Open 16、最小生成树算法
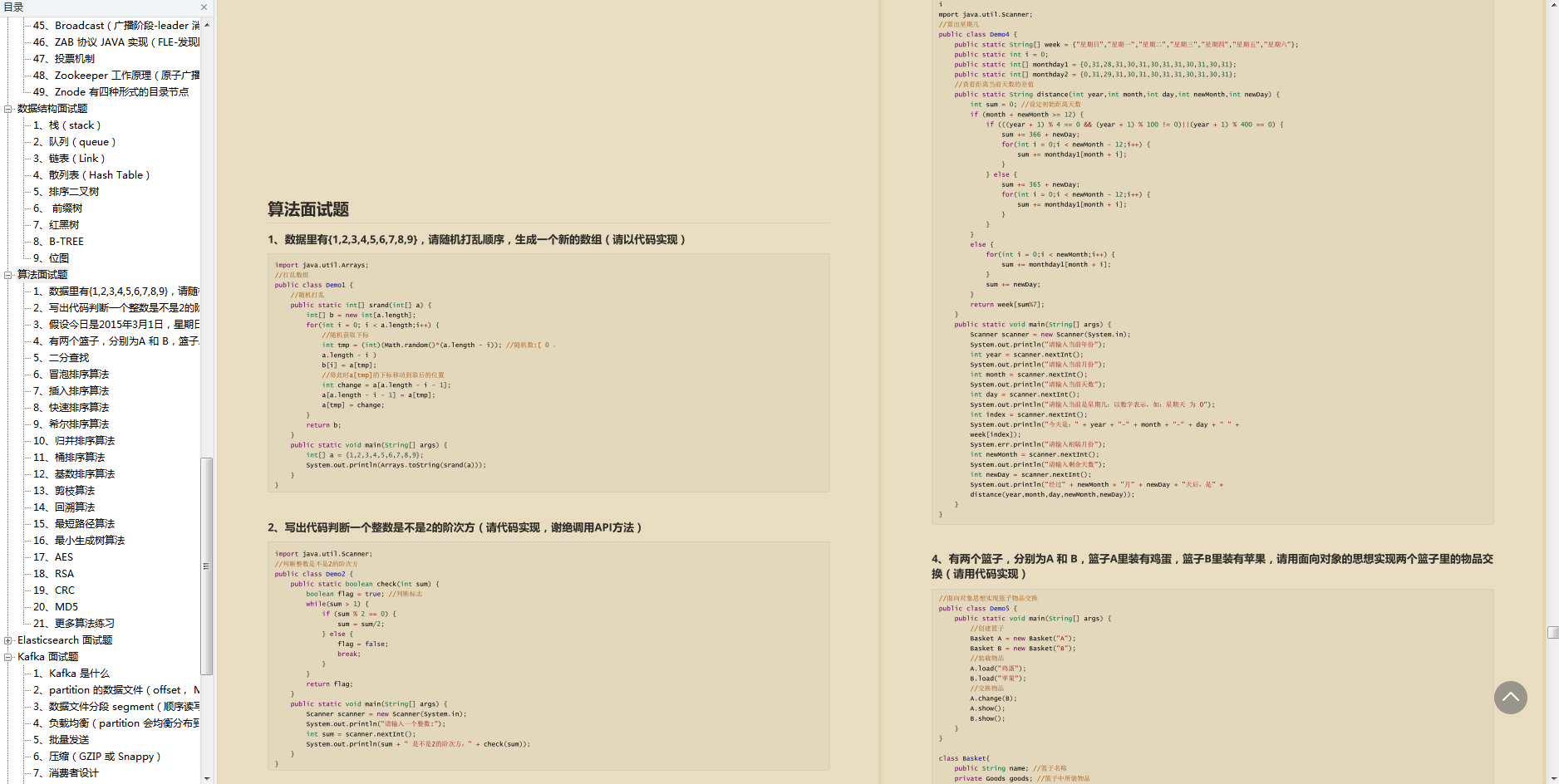1559x784 pixels. (79, 541)
